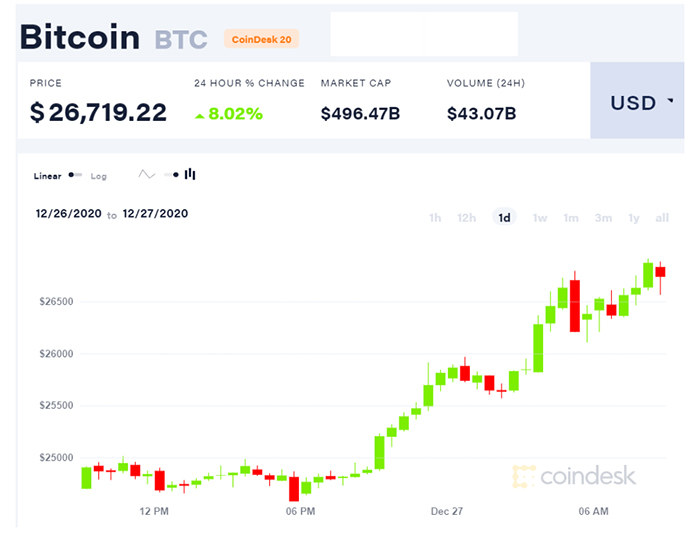Switch to the 1d time range
The image size is (700, 539).
(x=504, y=218)
